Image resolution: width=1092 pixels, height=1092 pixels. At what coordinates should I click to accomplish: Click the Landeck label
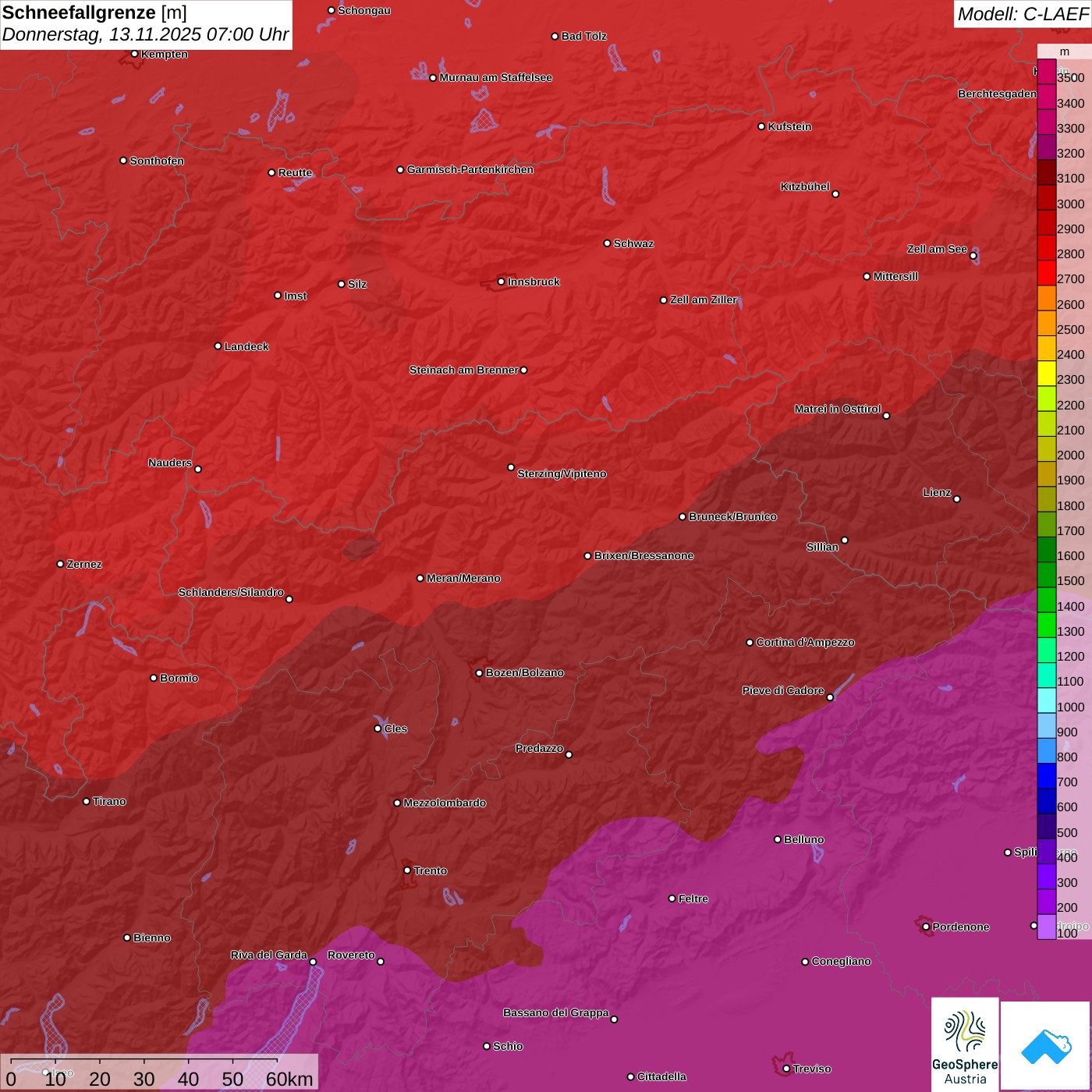246,346
